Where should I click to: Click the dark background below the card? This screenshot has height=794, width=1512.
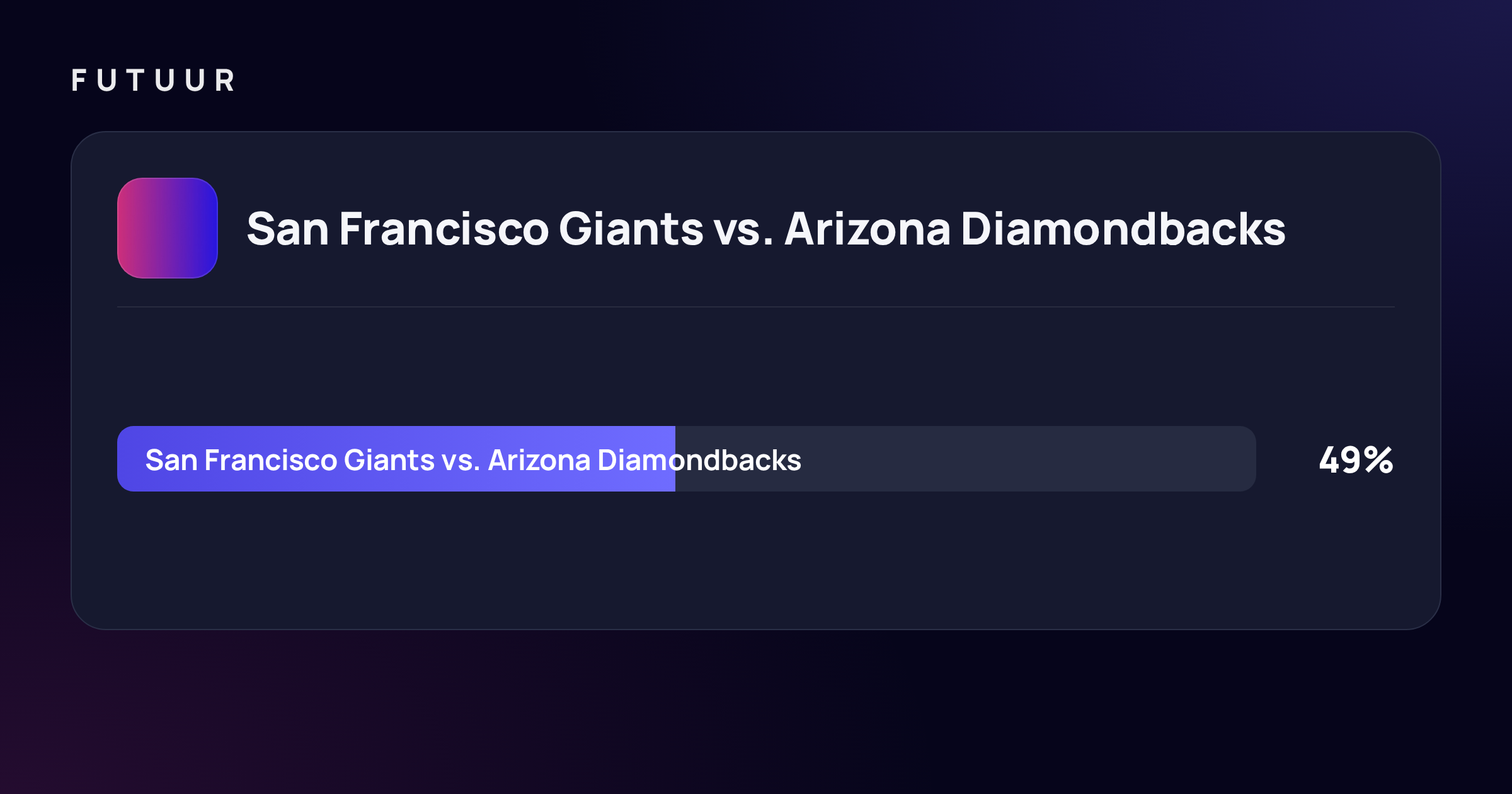(756, 712)
